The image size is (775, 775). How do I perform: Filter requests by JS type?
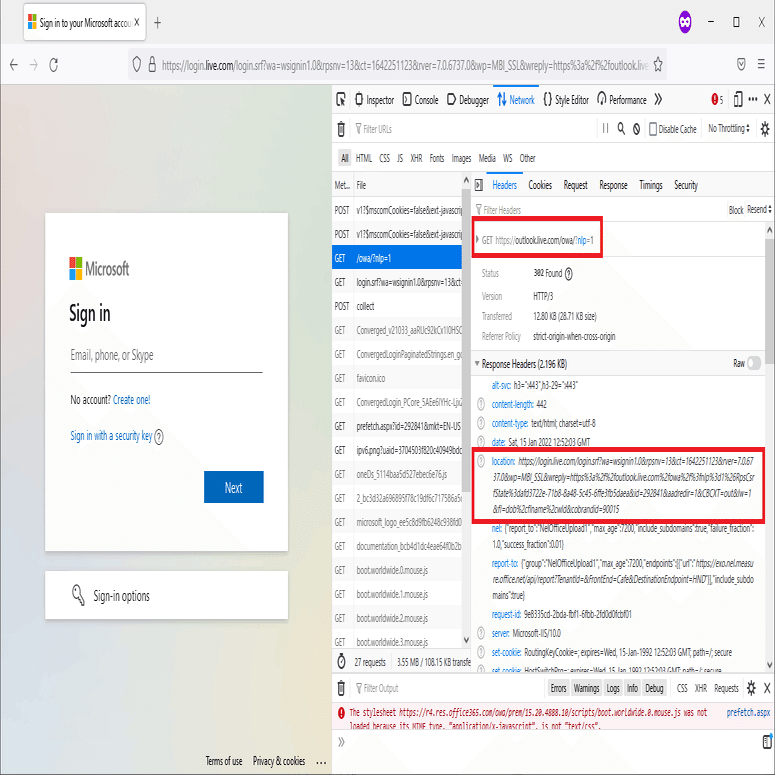(400, 158)
